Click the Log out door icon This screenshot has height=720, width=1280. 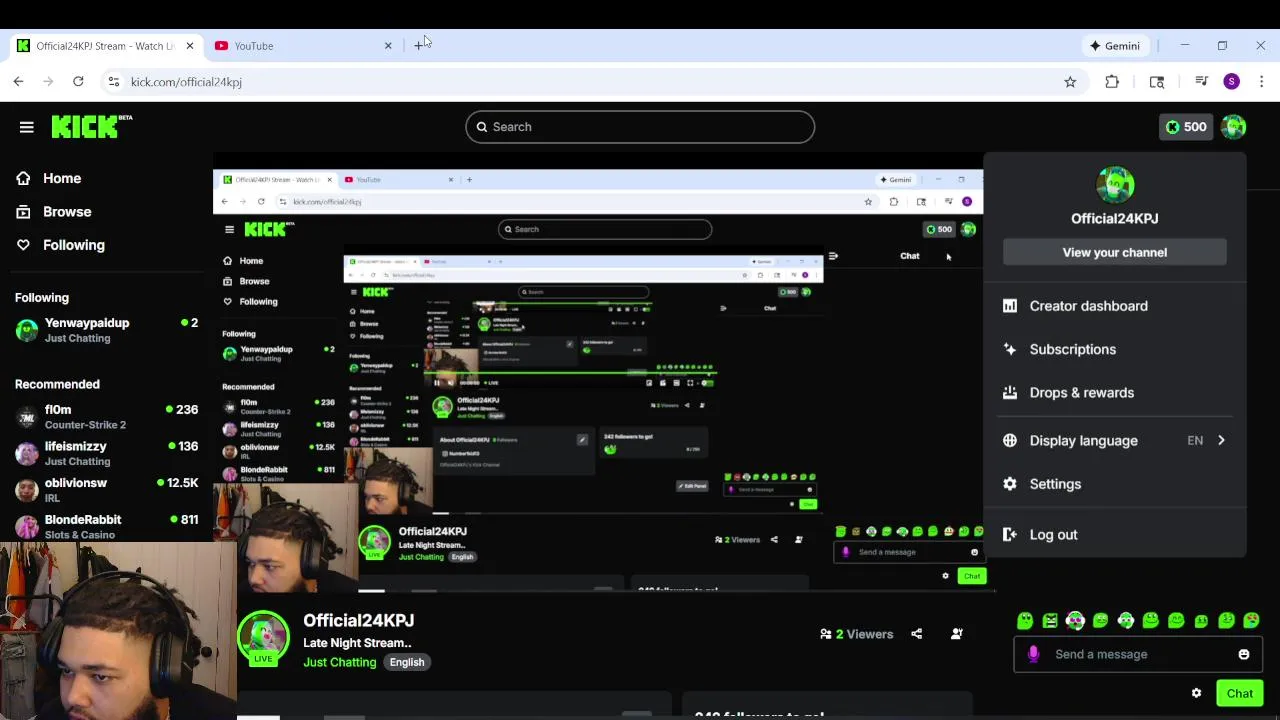click(1010, 535)
